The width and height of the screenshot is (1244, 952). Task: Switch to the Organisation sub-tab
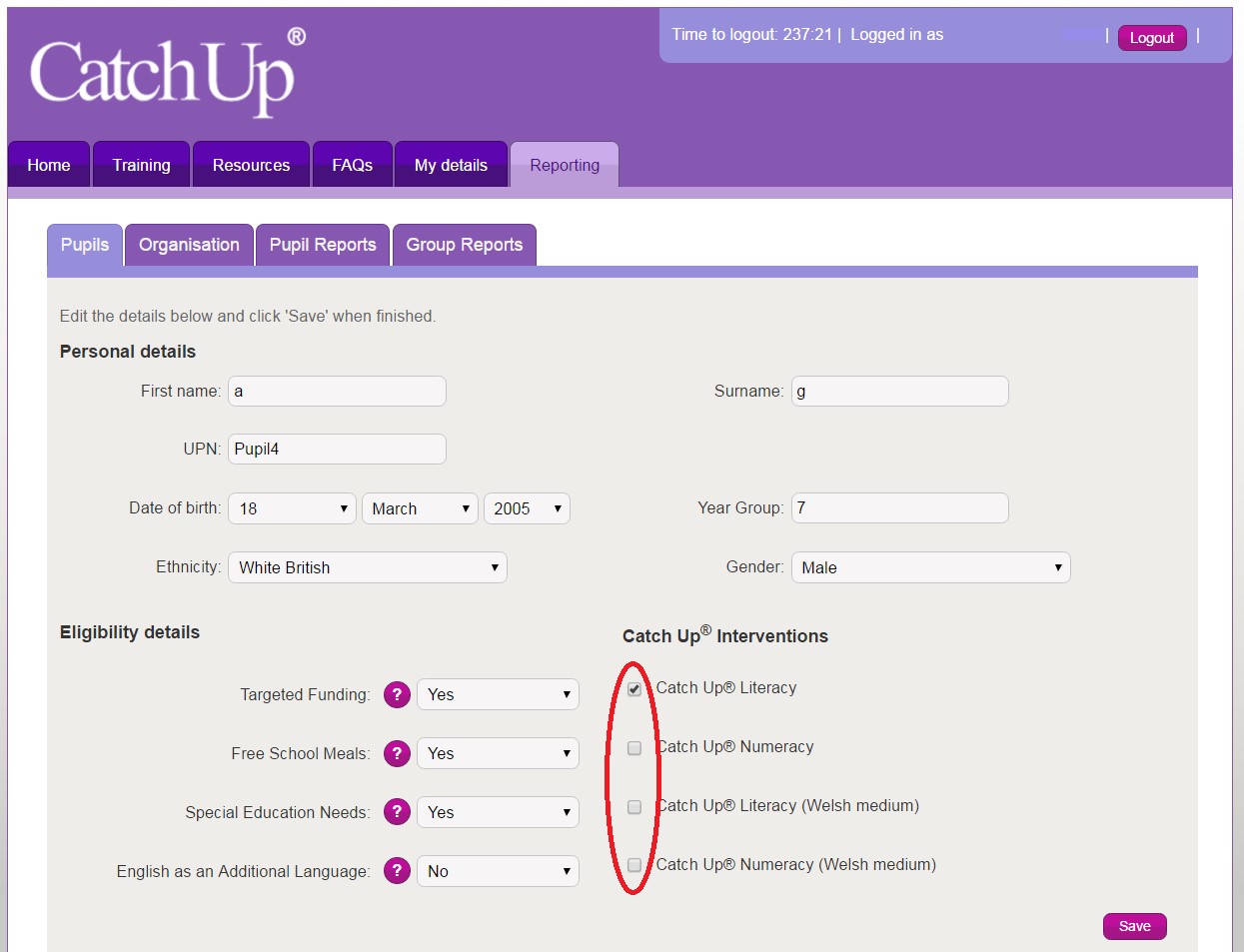pyautogui.click(x=189, y=245)
